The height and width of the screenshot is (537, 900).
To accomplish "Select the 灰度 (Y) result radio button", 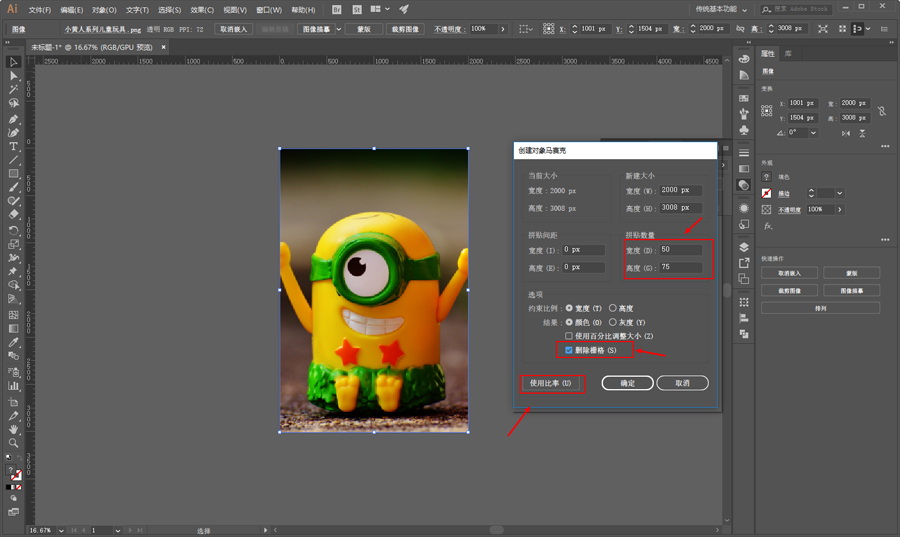I will click(x=613, y=322).
